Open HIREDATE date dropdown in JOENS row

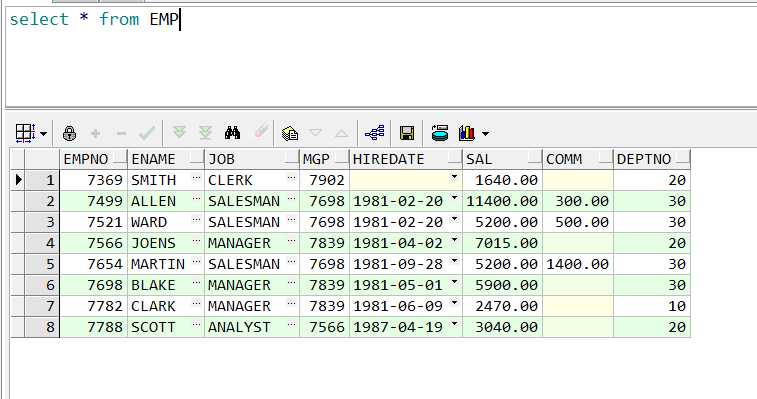pyautogui.click(x=454, y=240)
